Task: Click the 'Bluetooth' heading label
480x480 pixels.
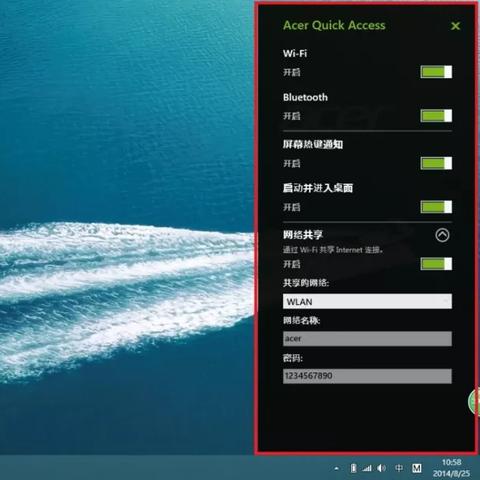Action: tap(305, 97)
